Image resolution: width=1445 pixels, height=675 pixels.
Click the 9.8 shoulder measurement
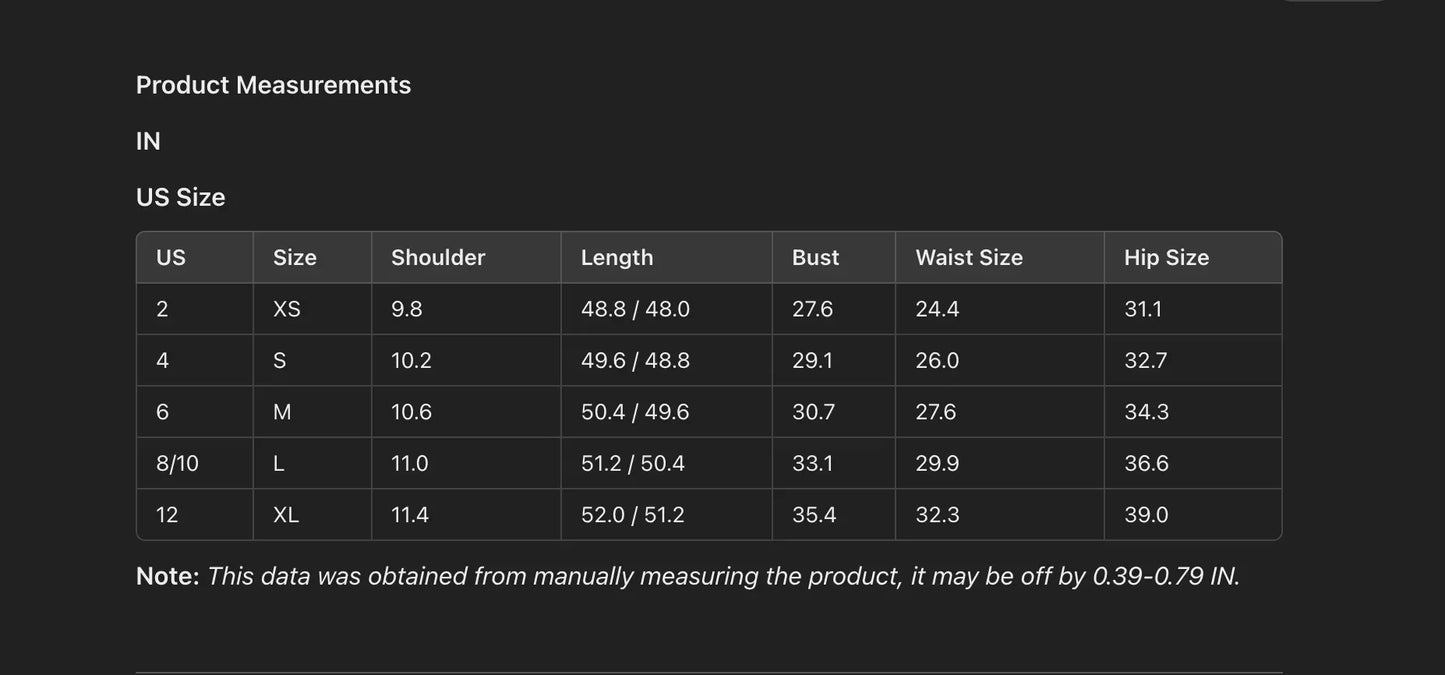pyautogui.click(x=407, y=309)
